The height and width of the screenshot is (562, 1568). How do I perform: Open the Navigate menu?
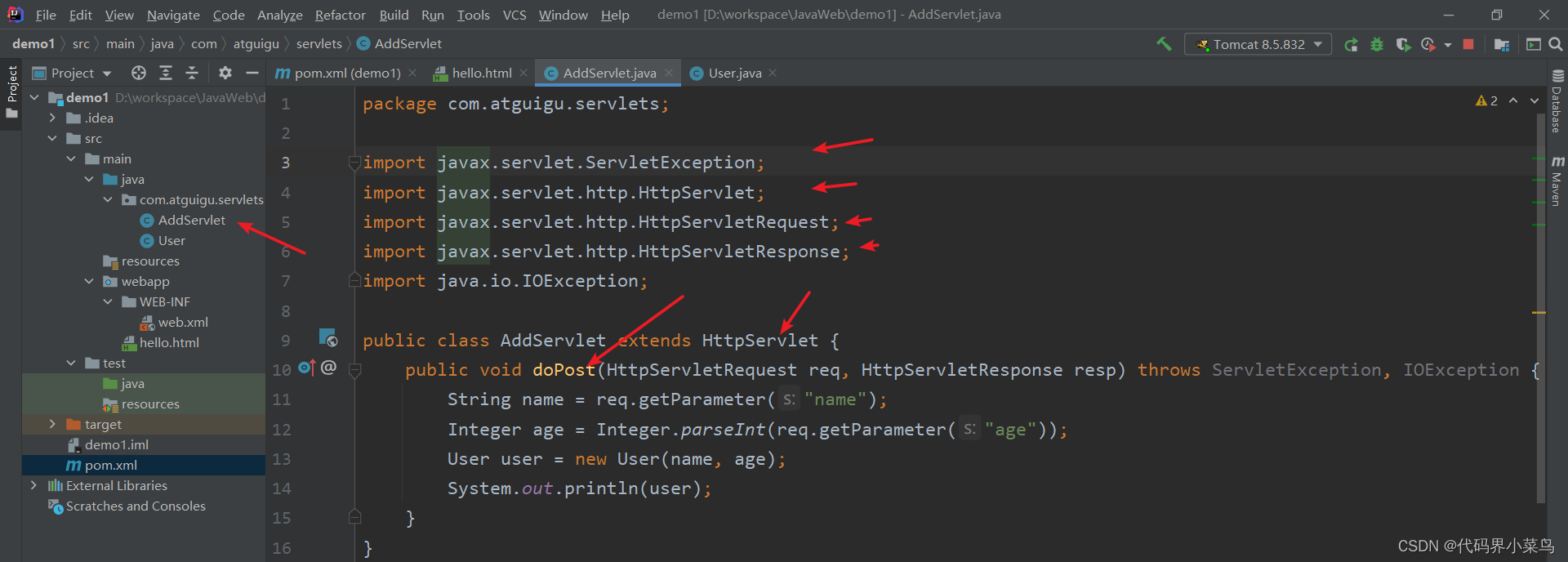tap(173, 15)
